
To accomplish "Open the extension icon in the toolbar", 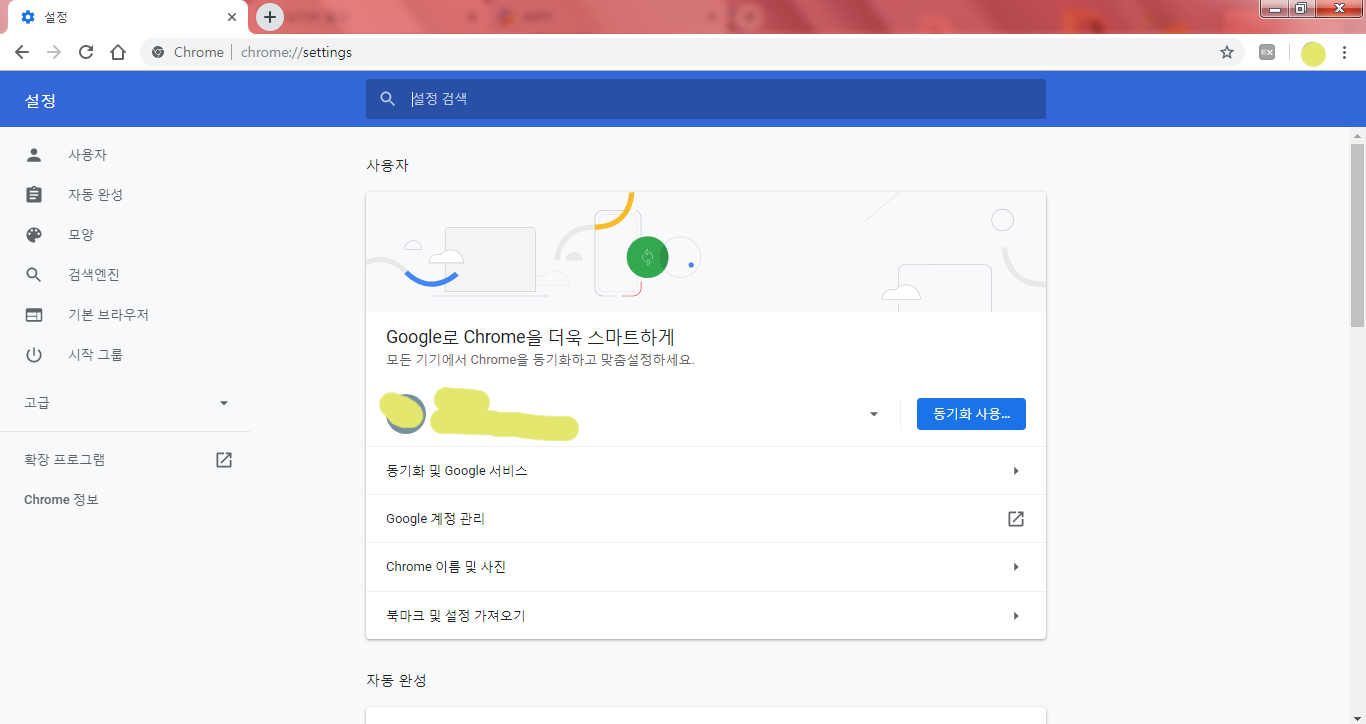I will coord(1267,52).
